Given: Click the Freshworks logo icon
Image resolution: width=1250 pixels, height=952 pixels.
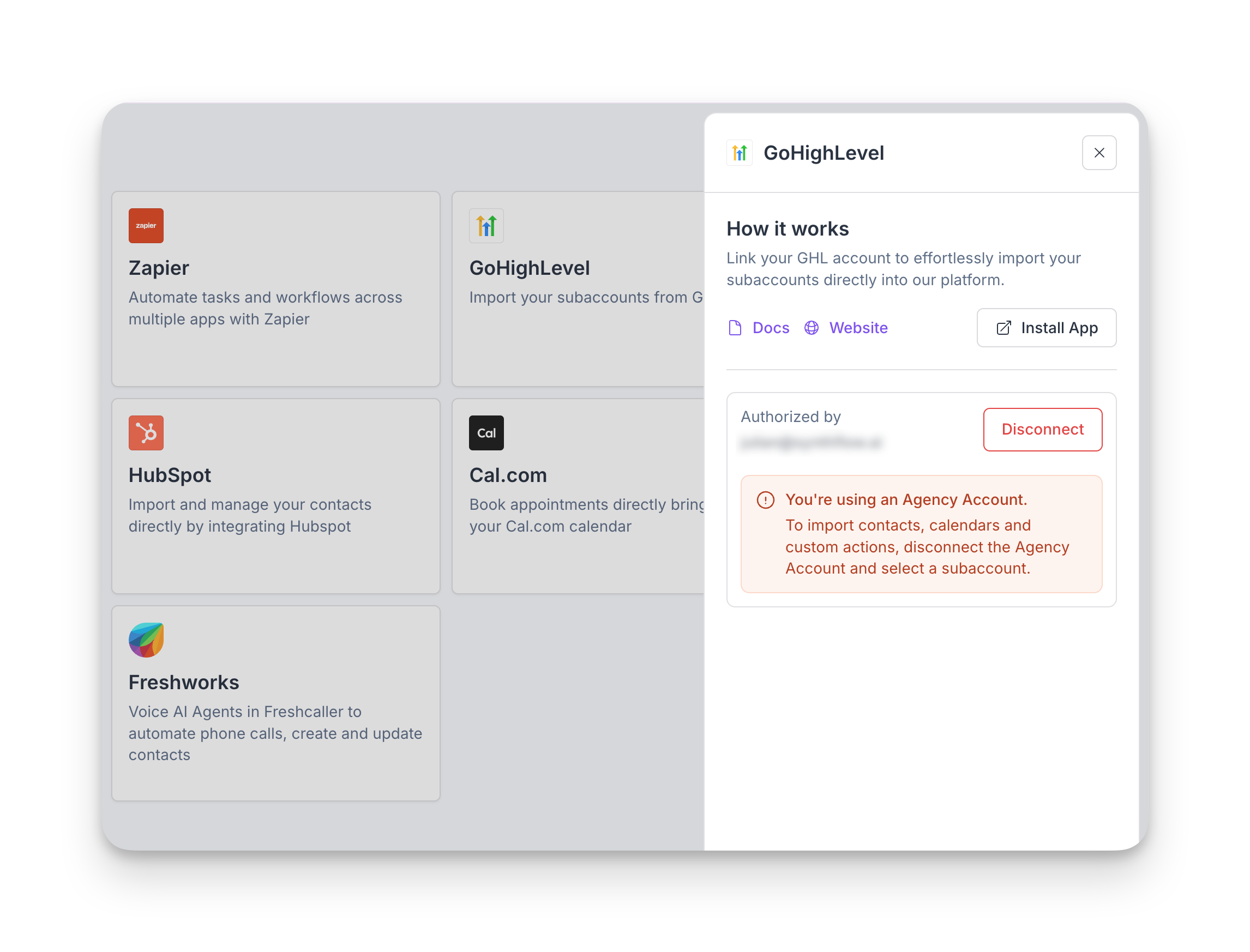Looking at the screenshot, I should [x=146, y=640].
